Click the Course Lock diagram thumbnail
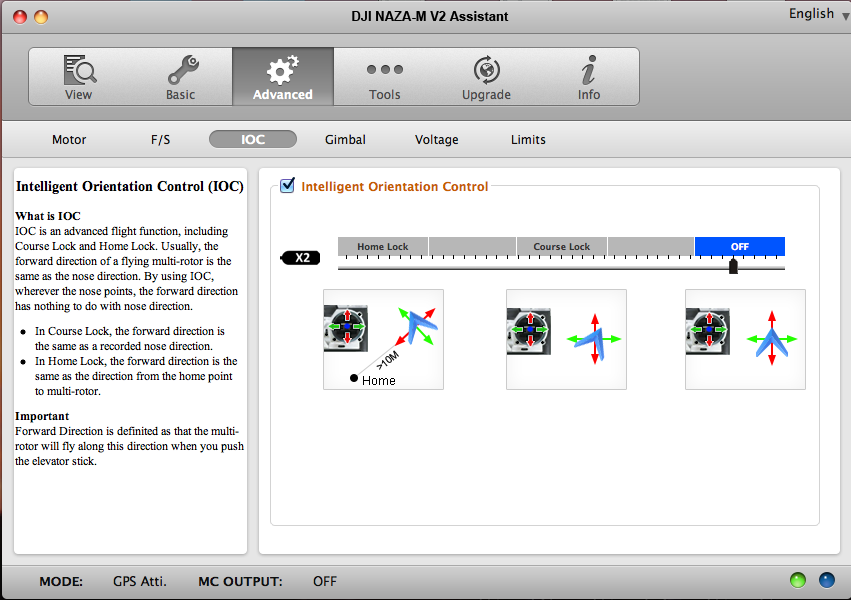Image resolution: width=851 pixels, height=600 pixels. point(567,340)
